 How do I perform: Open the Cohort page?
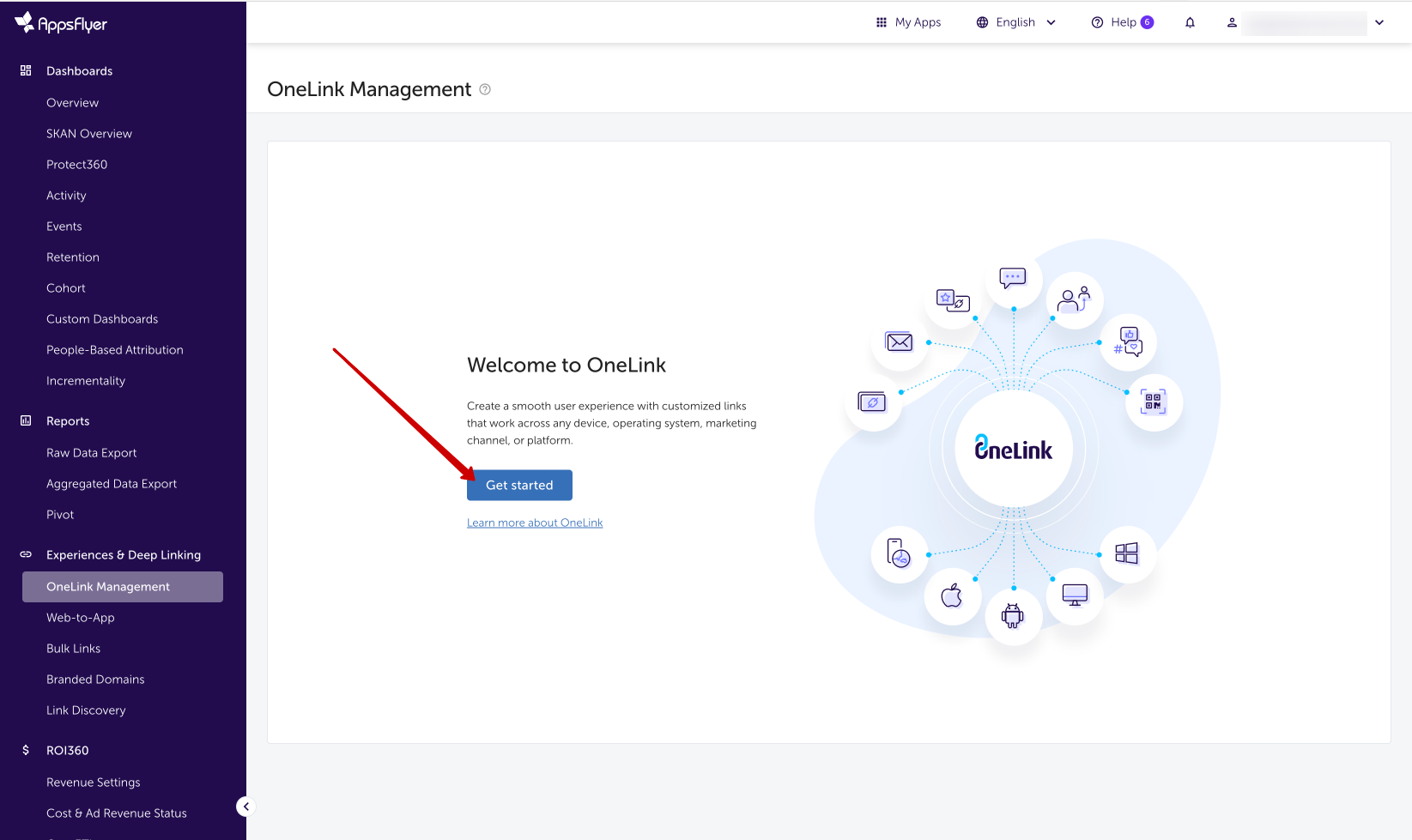tap(66, 287)
